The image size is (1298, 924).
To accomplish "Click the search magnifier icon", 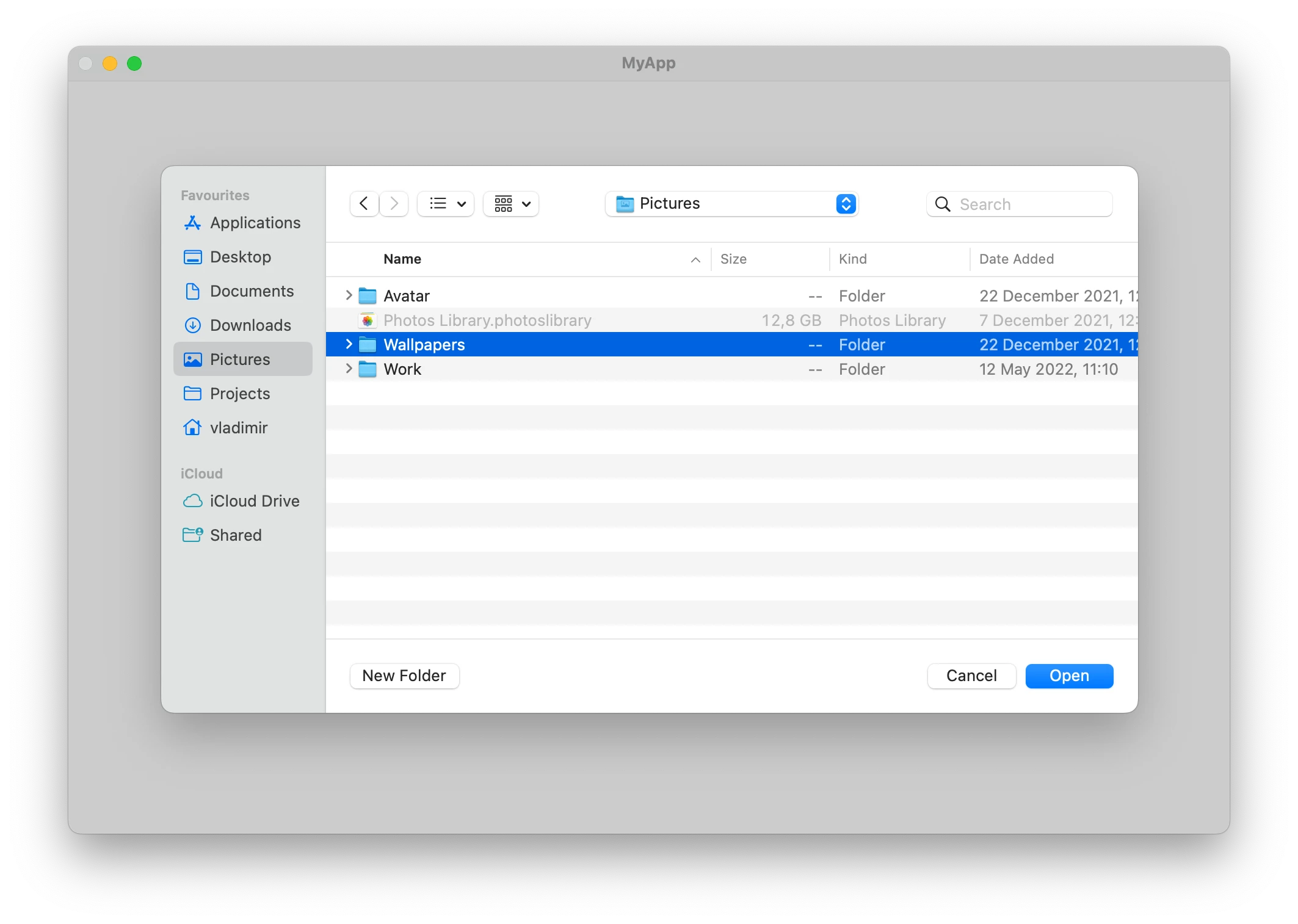I will pos(942,204).
